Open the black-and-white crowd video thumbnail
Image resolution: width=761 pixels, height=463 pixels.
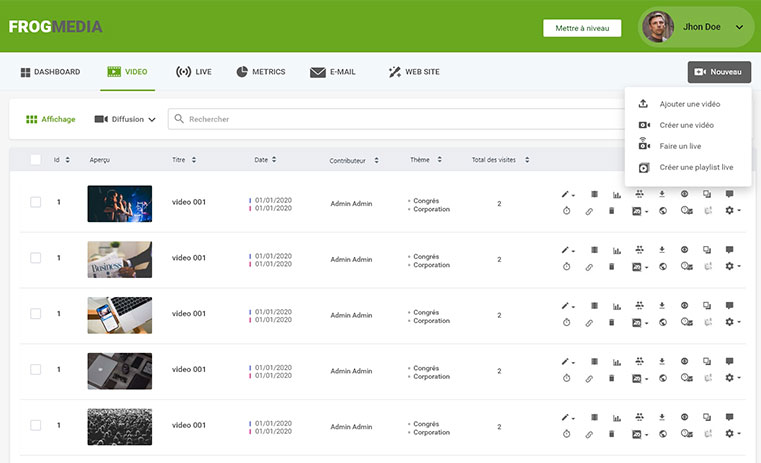coord(119,427)
